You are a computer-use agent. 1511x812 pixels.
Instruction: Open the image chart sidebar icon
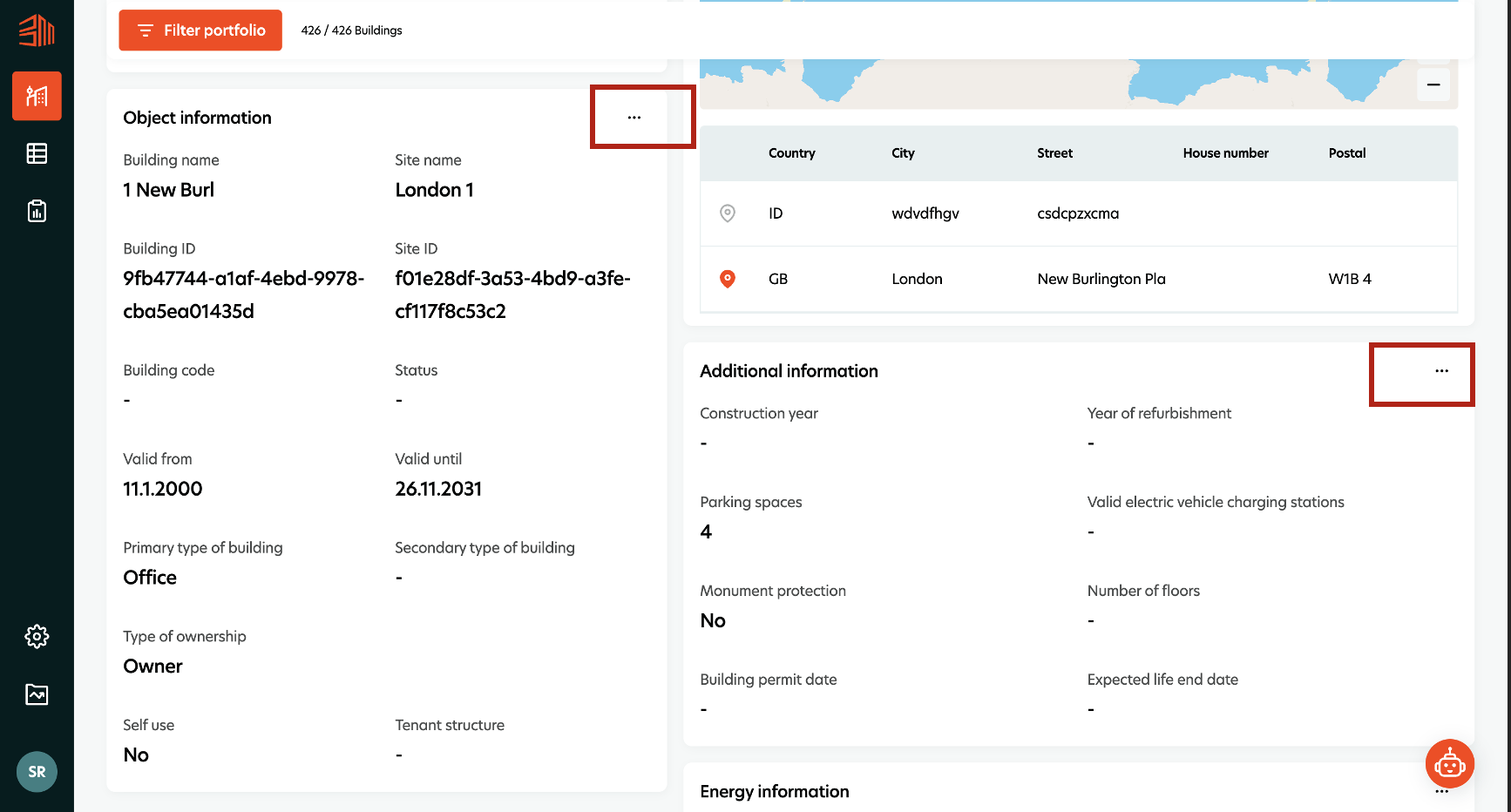point(37,694)
